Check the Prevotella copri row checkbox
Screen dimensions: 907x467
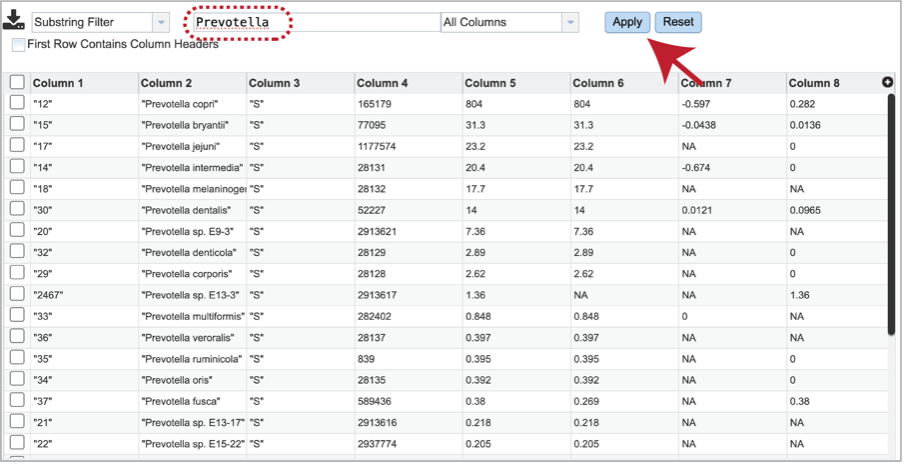(17, 104)
